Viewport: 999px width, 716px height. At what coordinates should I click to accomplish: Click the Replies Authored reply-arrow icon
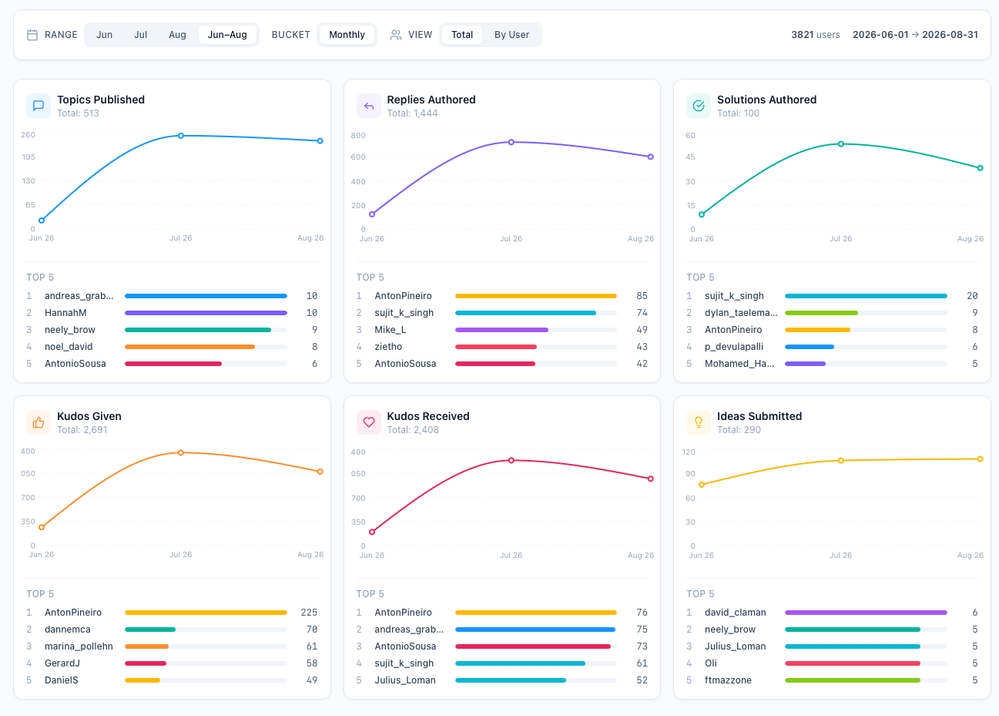click(x=368, y=106)
